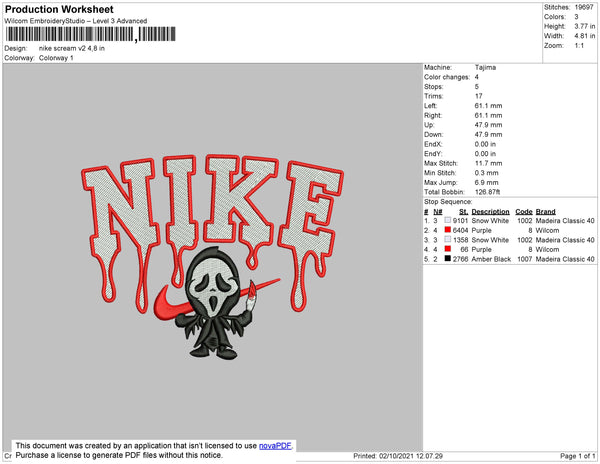Click the 'Color changes:' label

coord(447,77)
